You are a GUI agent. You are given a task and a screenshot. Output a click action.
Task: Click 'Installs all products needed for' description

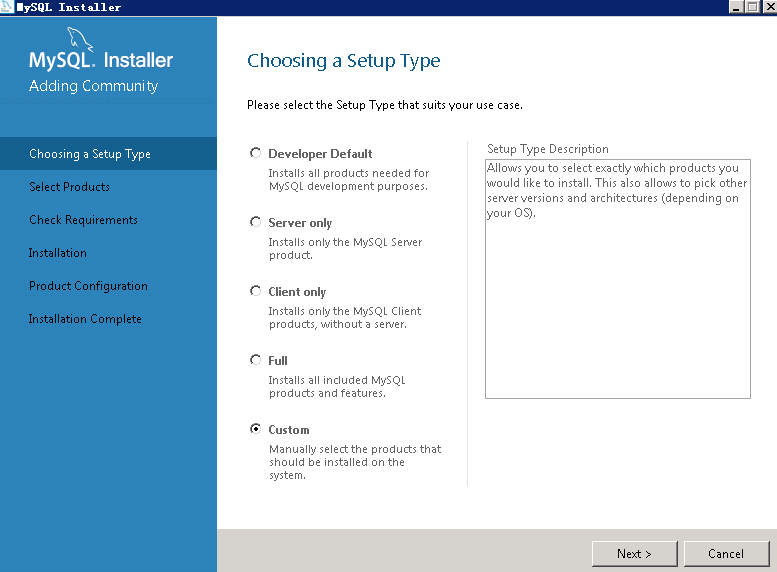click(x=348, y=179)
